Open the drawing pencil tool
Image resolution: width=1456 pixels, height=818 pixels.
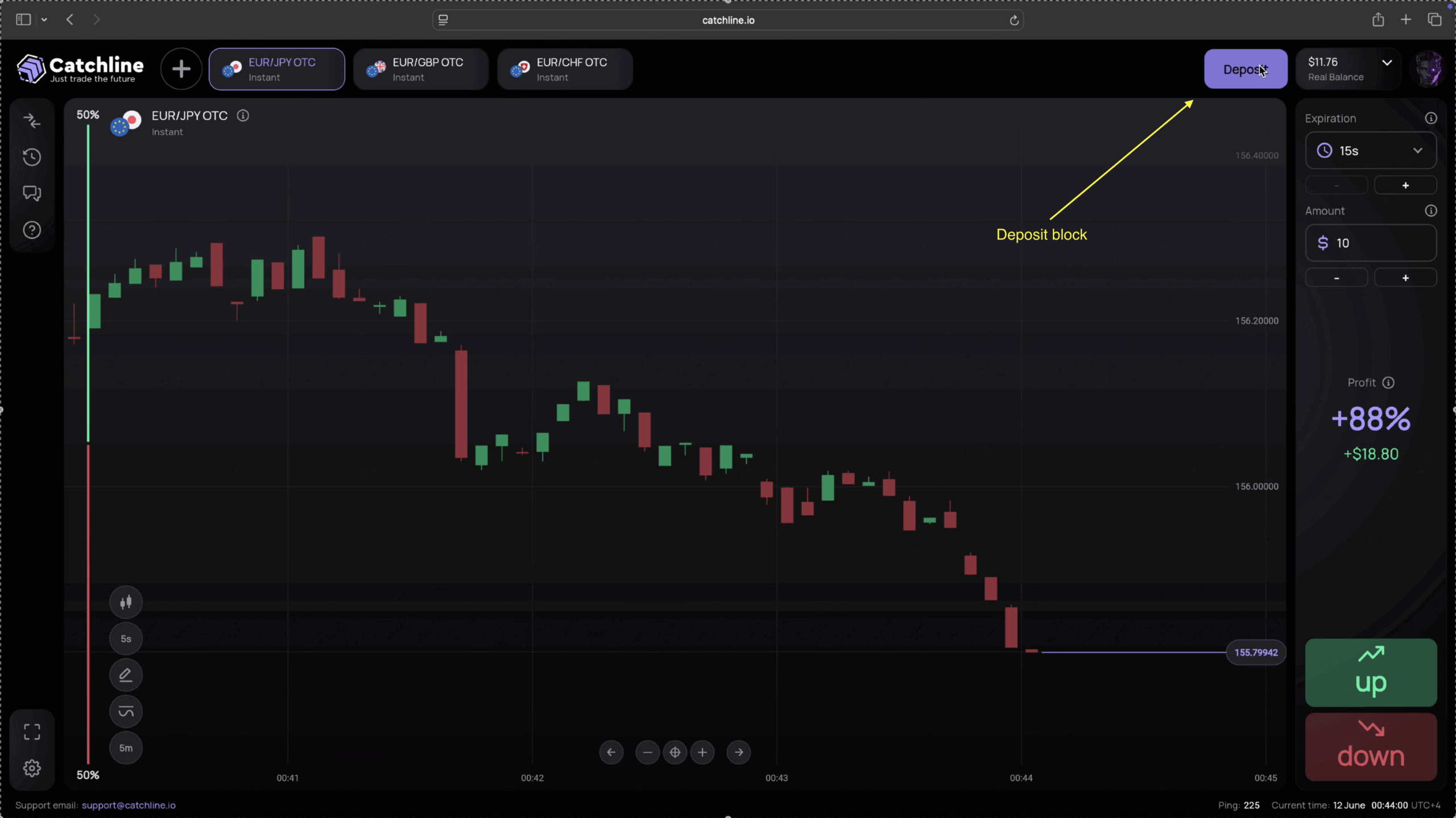(x=126, y=675)
